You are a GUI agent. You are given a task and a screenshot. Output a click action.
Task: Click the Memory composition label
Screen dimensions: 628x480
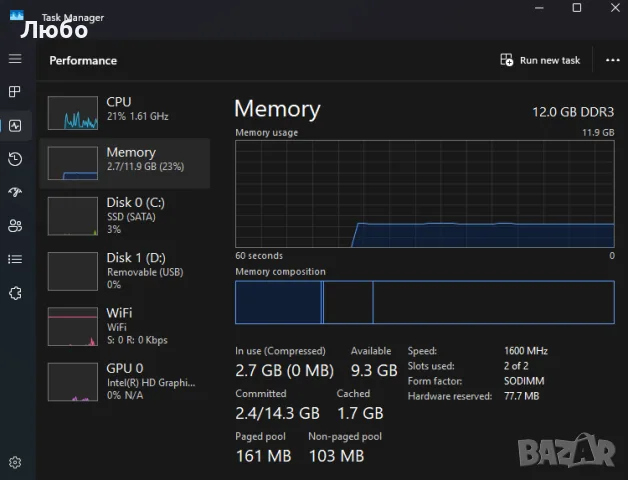coord(280,272)
